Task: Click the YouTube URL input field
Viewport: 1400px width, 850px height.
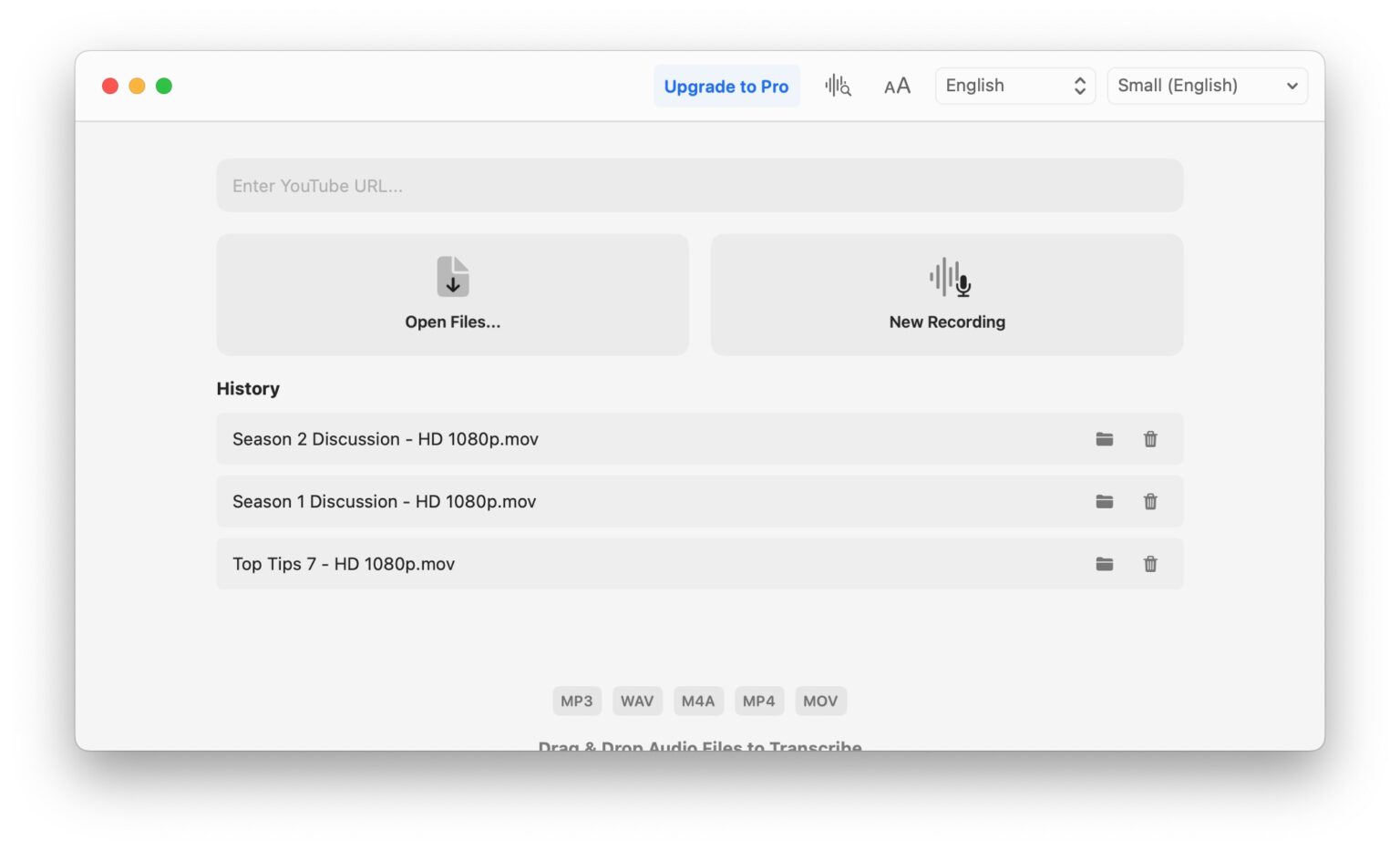Action: [x=699, y=185]
